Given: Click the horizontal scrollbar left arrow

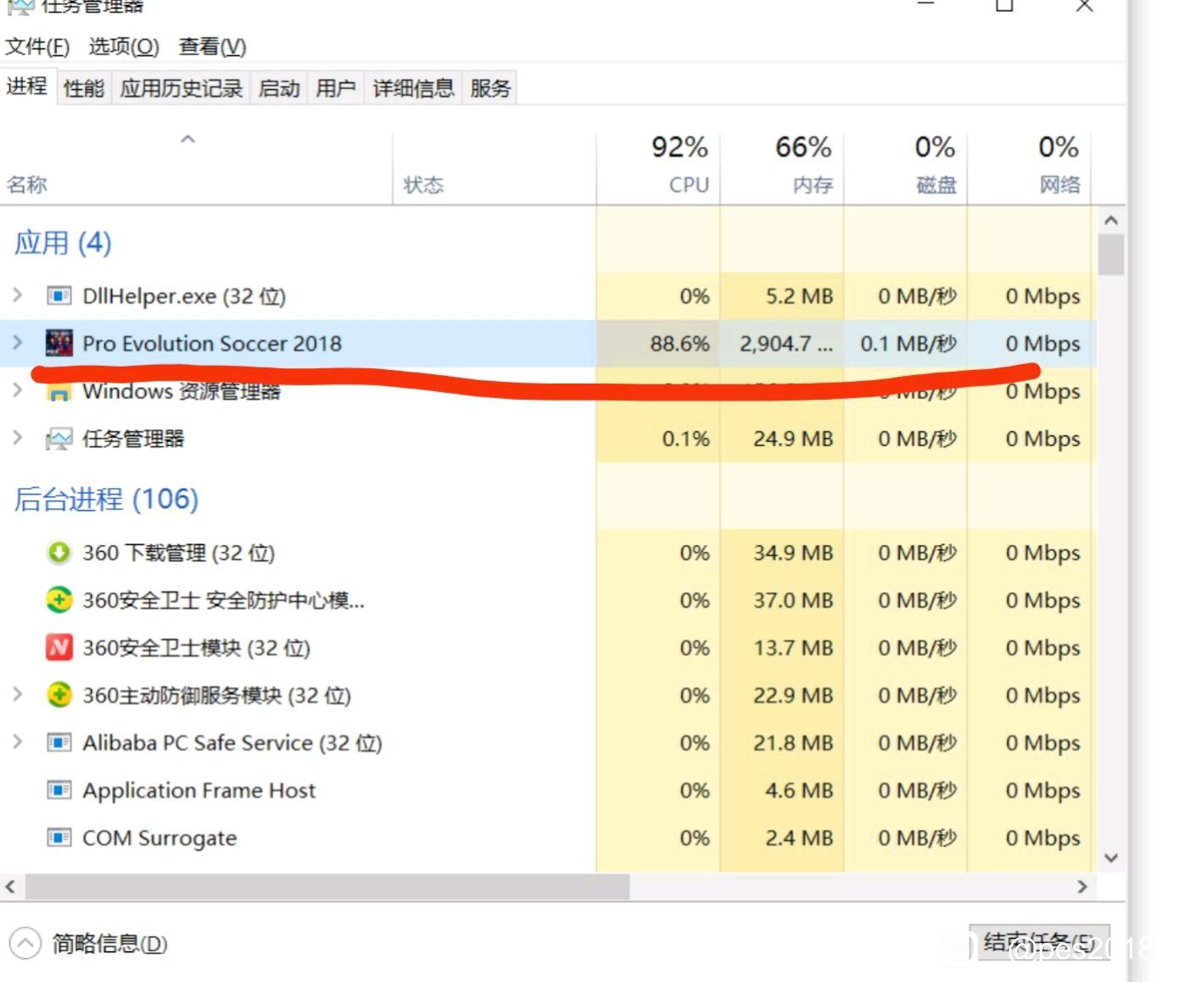Looking at the screenshot, I should [x=11, y=887].
